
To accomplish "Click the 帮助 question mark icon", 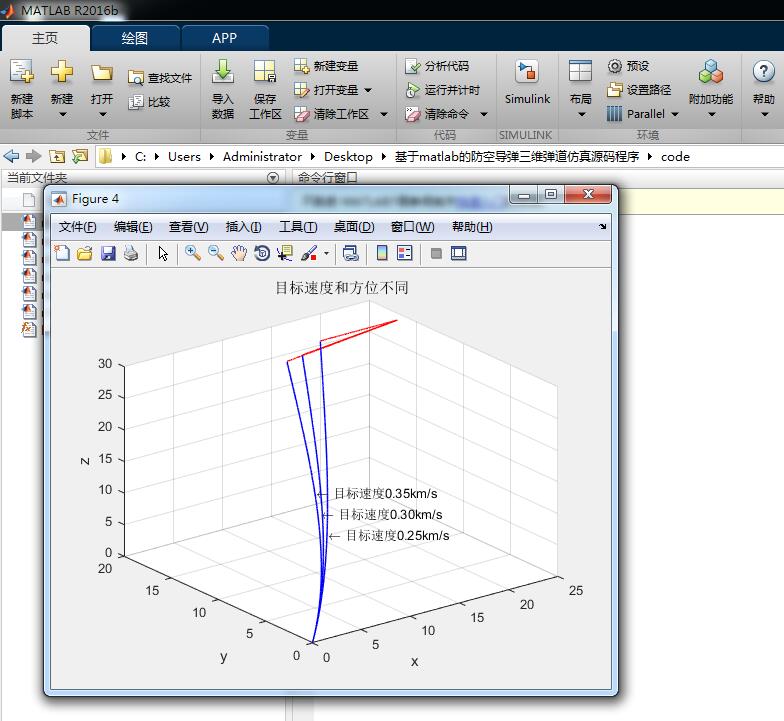I will tap(764, 72).
